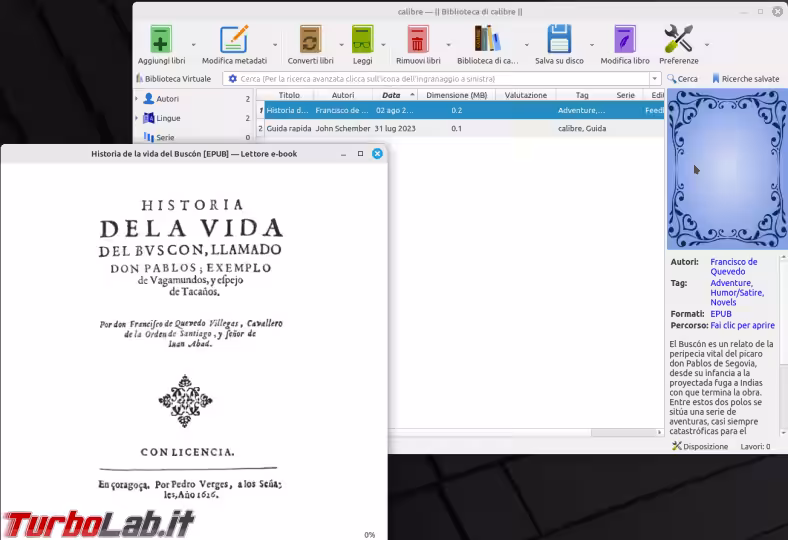
Task: Click scroll-right arrow of book list
Action: (660, 433)
